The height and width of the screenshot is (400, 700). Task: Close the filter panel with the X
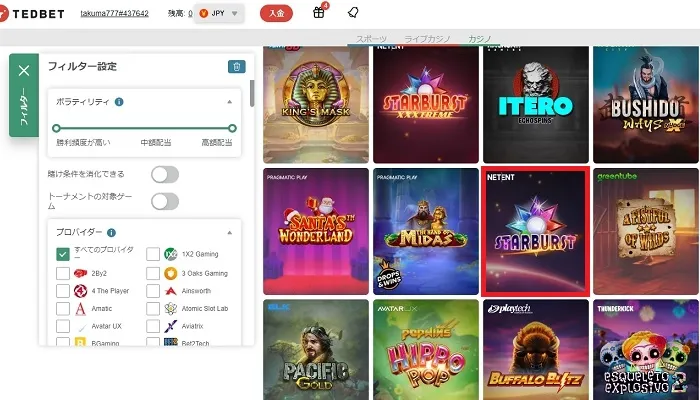pos(24,71)
